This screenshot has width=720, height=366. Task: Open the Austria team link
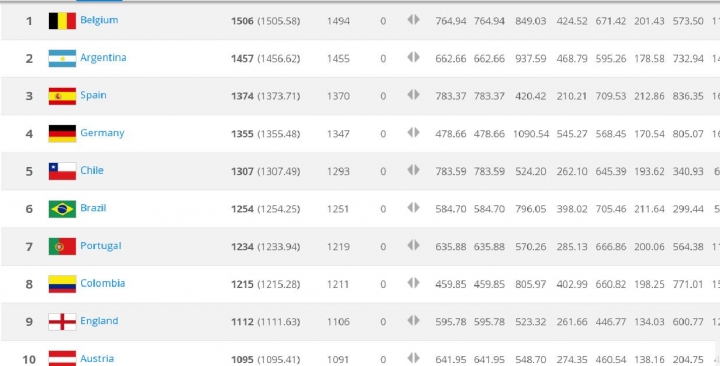click(x=97, y=358)
